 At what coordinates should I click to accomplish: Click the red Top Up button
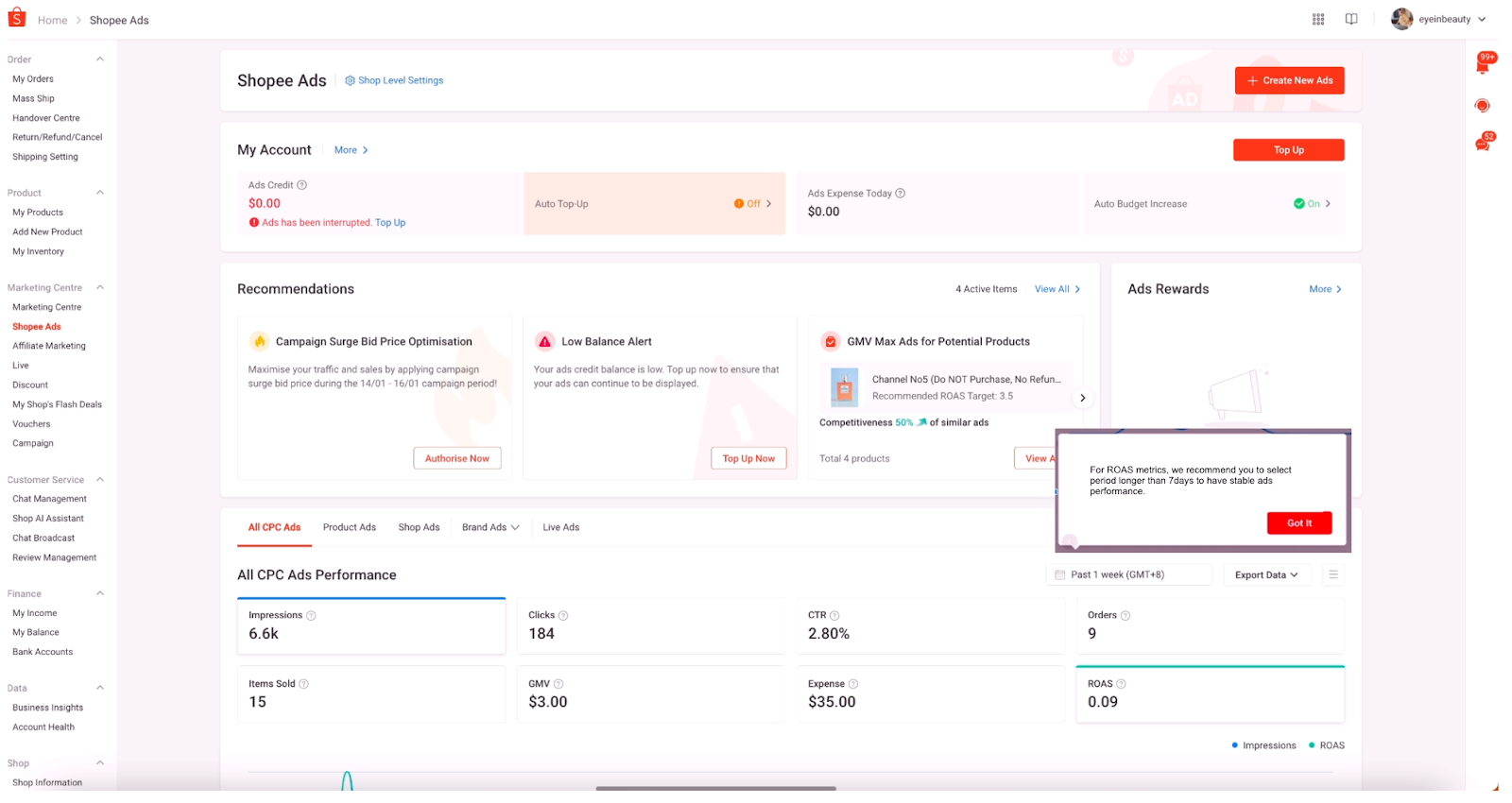click(x=1289, y=150)
